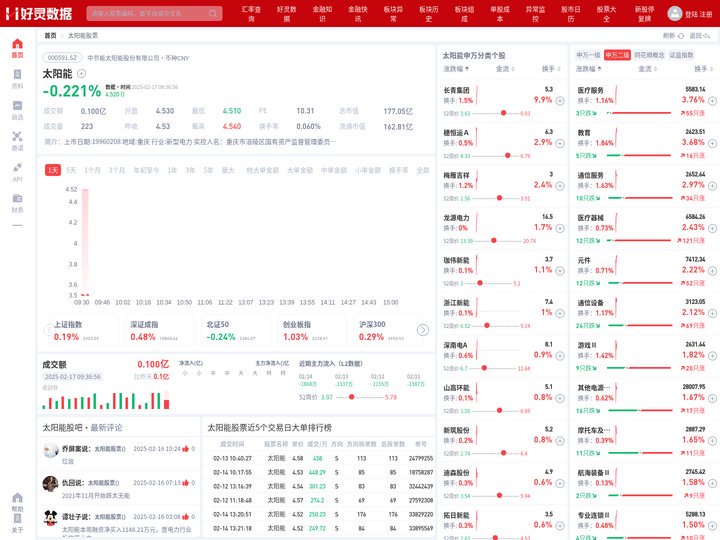Click the 首页 home icon in sidebar
This screenshot has width=720, height=540.
coord(17,44)
